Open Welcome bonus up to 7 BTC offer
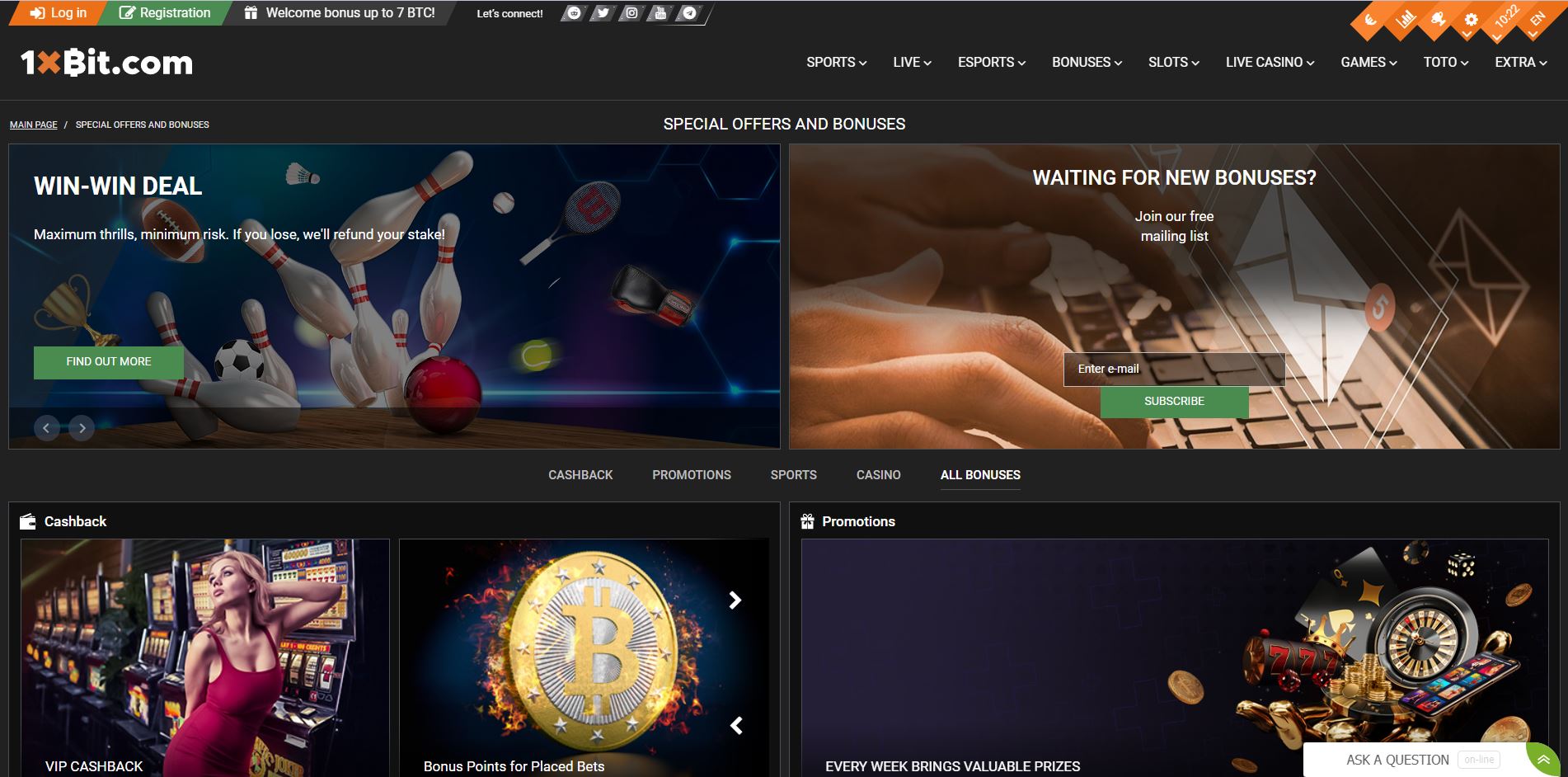1568x777 pixels. click(x=340, y=13)
